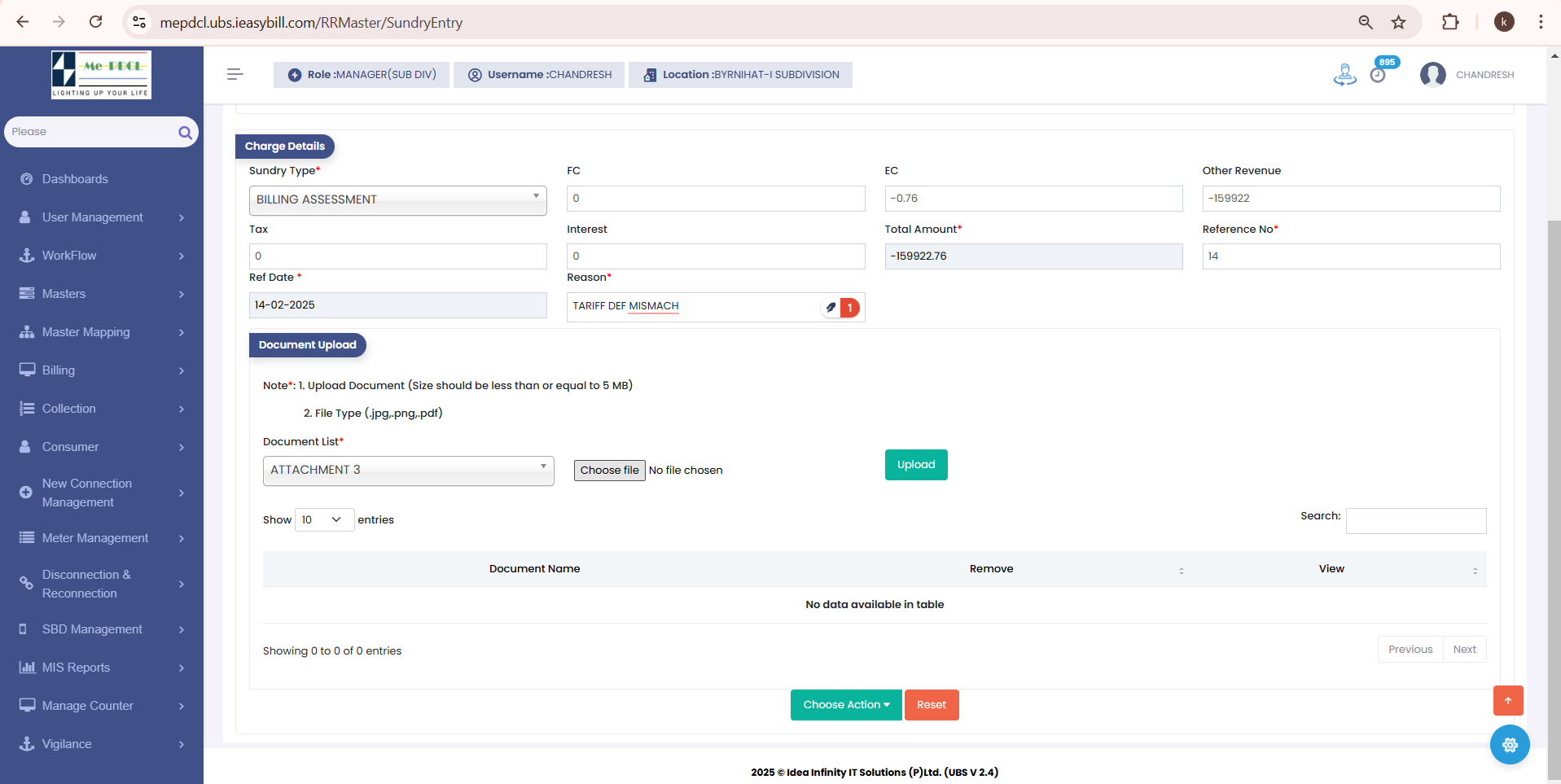1561x784 pixels.
Task: Click the location person icon in header
Action: 1344,75
